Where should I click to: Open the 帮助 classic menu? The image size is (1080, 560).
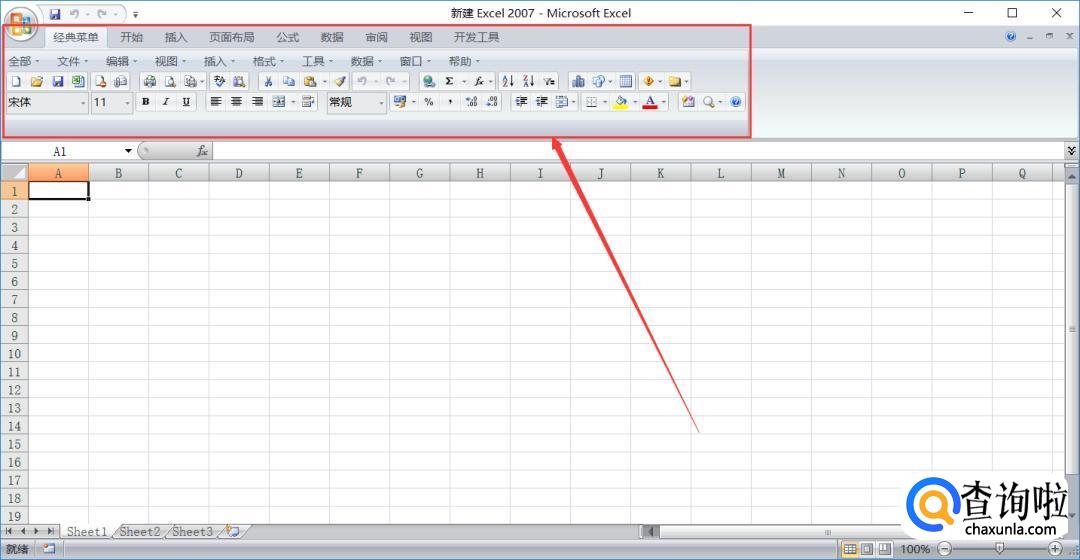(464, 61)
